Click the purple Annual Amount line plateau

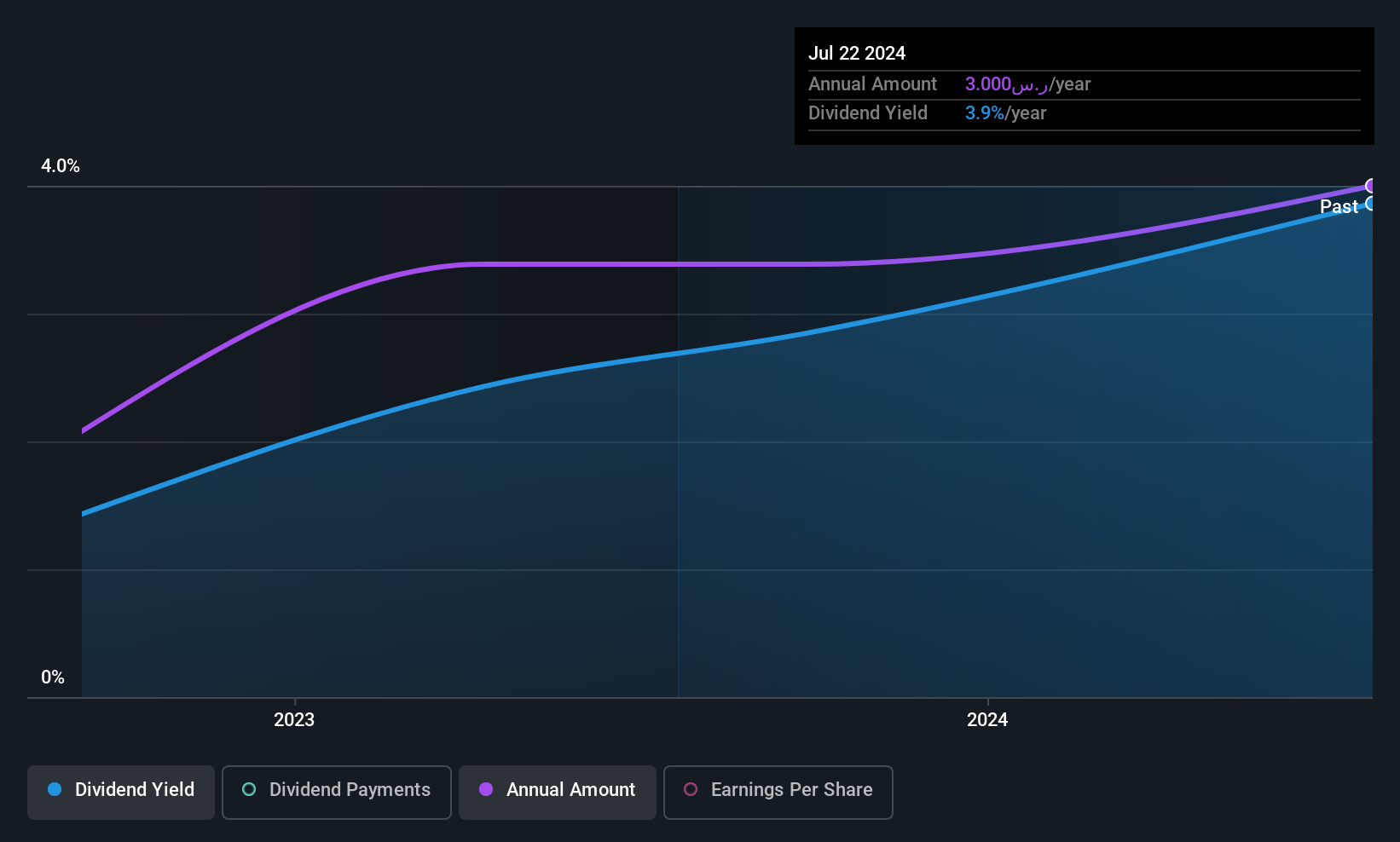pos(648,264)
